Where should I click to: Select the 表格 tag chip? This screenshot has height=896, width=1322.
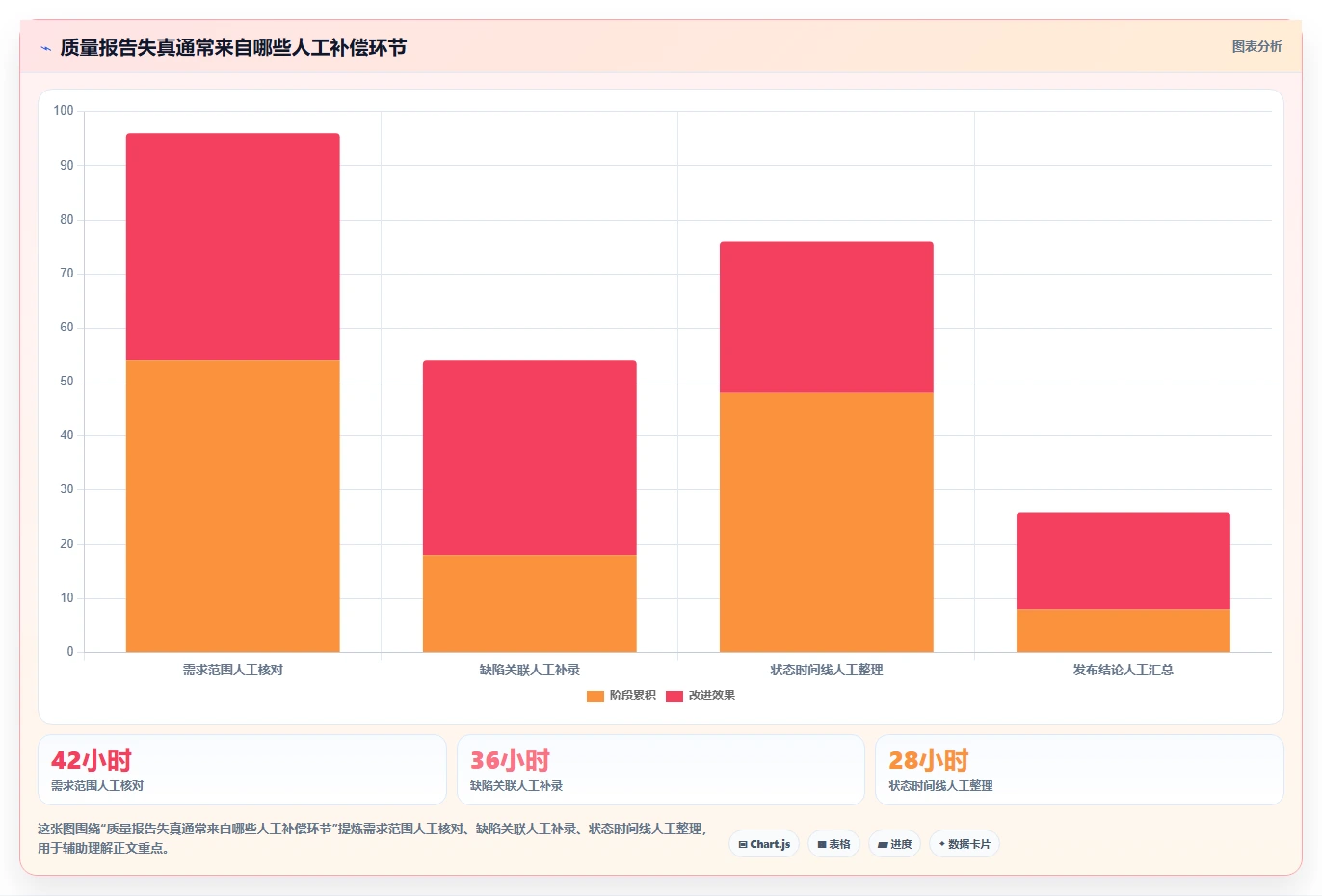[833, 844]
